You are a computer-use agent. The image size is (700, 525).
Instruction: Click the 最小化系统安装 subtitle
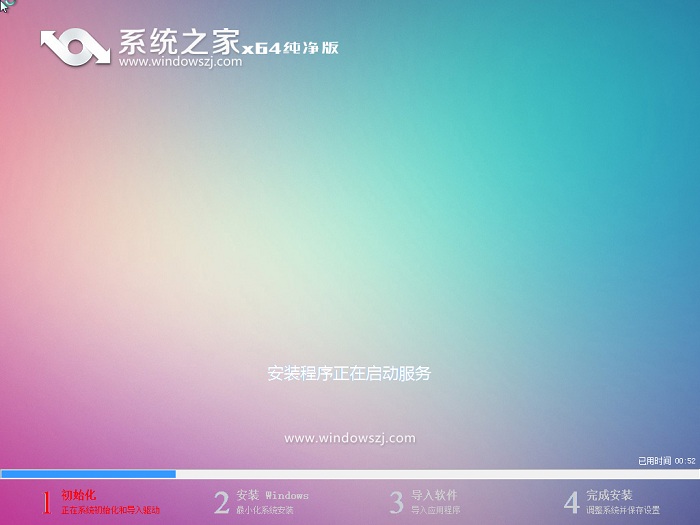[x=265, y=510]
